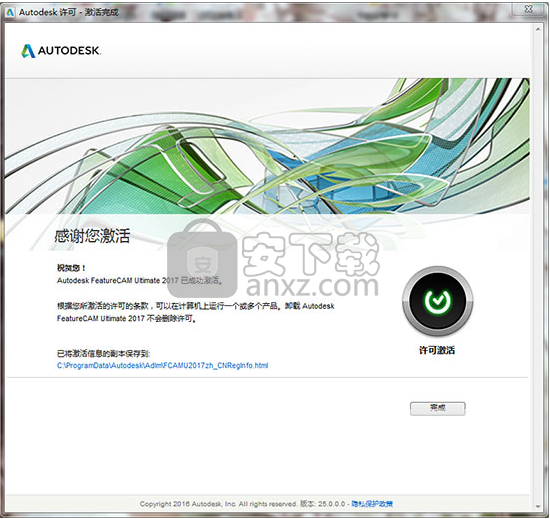Click the 感谢您激活 heading text

pos(92,235)
